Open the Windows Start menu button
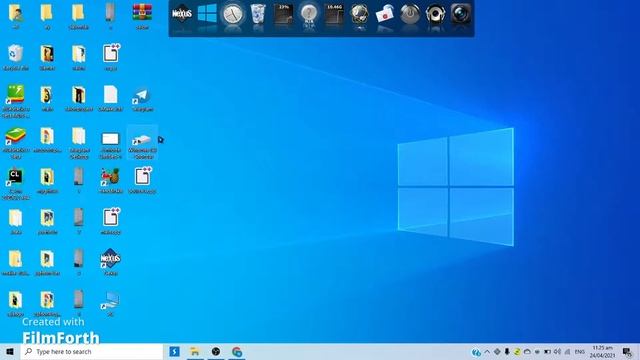Viewport: 640px width, 360px height. click(10, 351)
